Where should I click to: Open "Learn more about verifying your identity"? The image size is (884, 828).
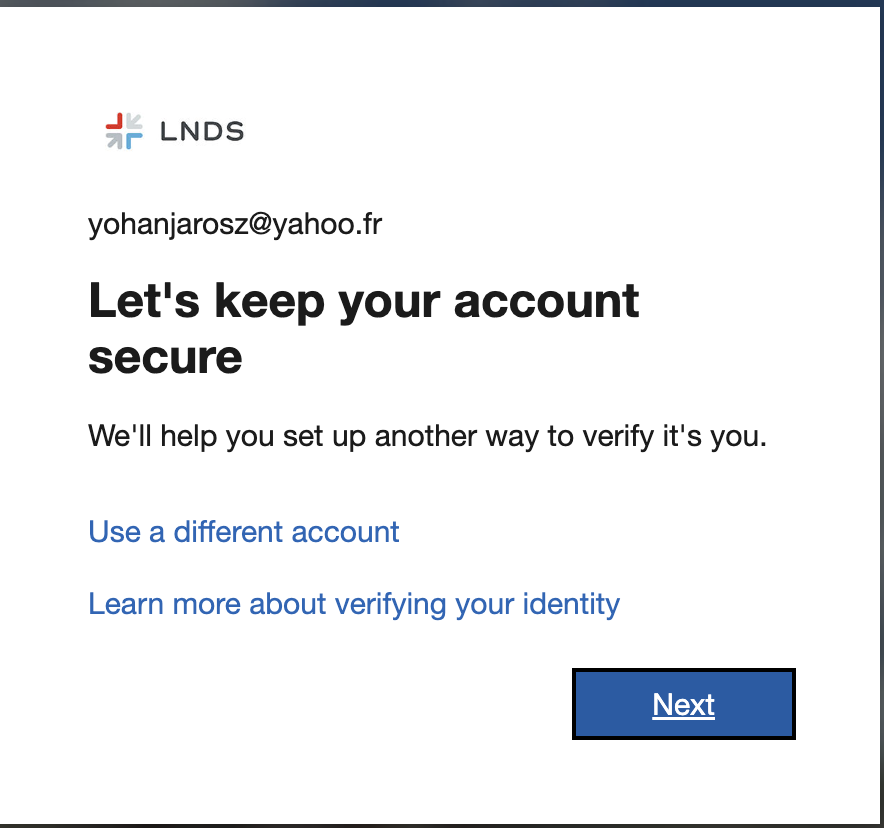[x=354, y=604]
